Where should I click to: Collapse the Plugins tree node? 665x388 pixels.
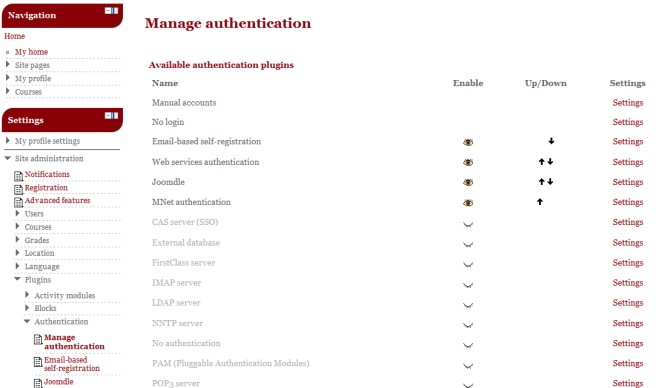pos(17,279)
